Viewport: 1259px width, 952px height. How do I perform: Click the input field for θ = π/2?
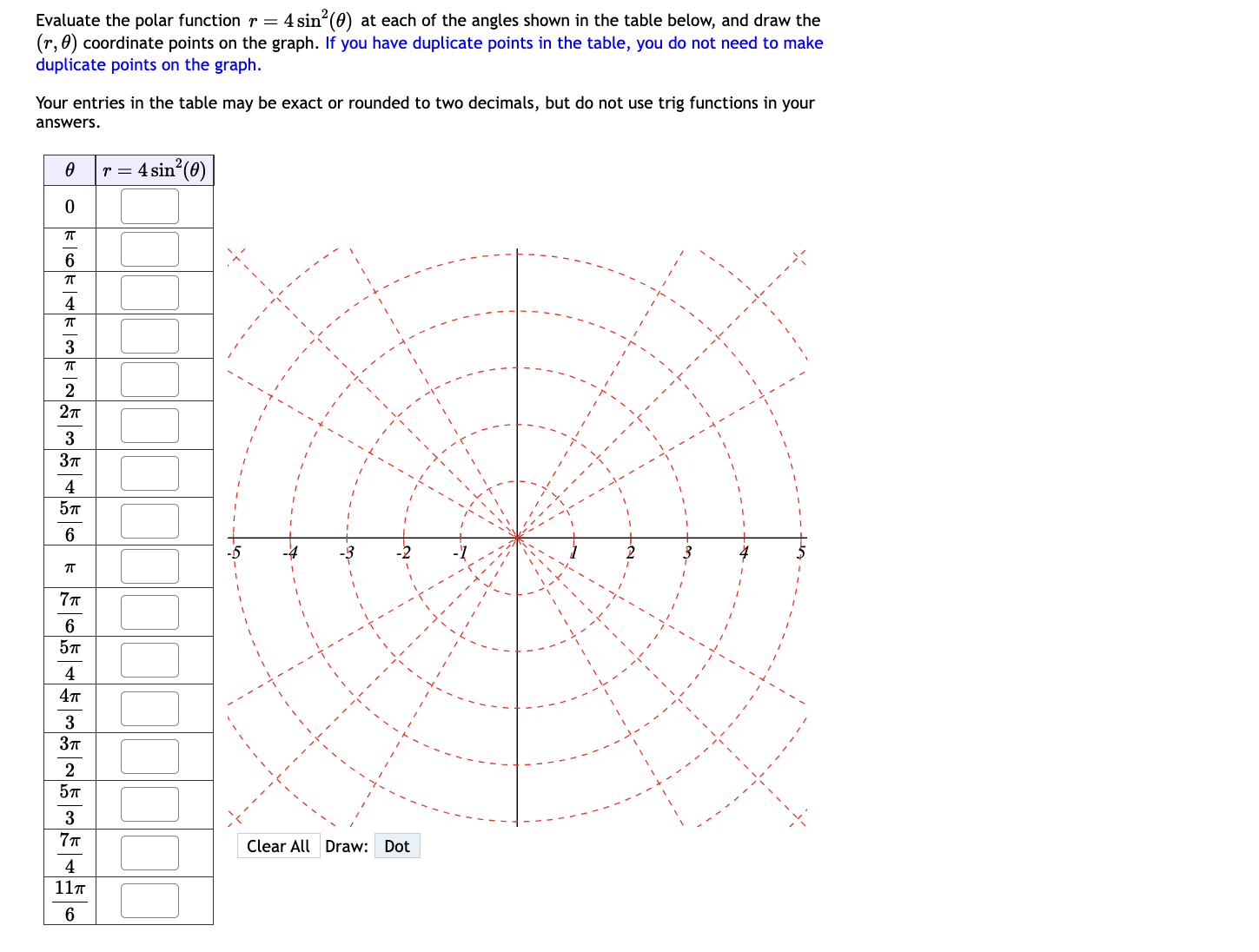[149, 379]
